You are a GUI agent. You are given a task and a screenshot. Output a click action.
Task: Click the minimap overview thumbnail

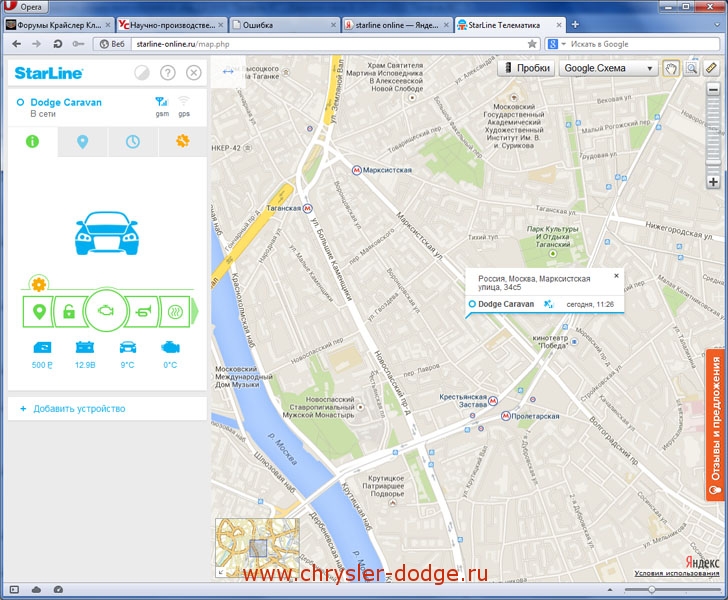click(258, 547)
